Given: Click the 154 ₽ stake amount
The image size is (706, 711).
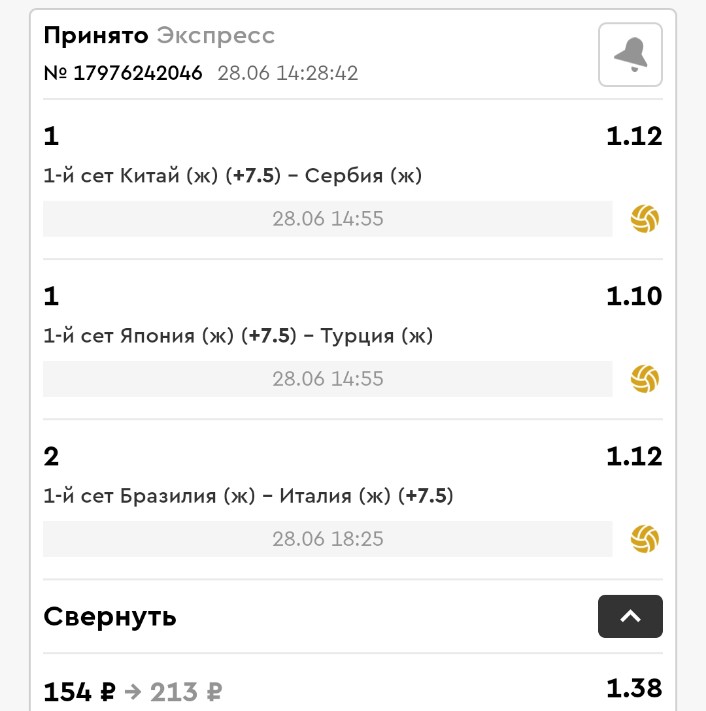Looking at the screenshot, I should pos(80,691).
